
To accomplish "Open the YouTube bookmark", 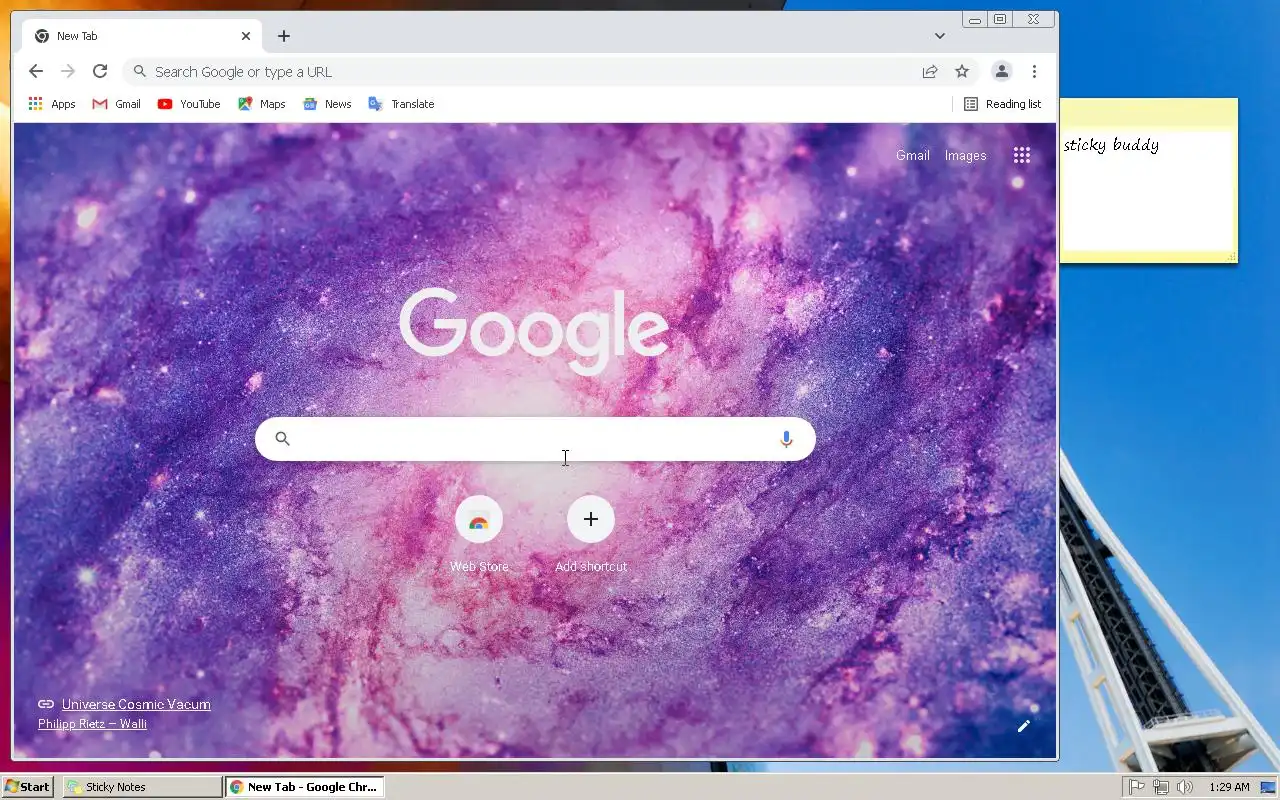I will (x=189, y=104).
